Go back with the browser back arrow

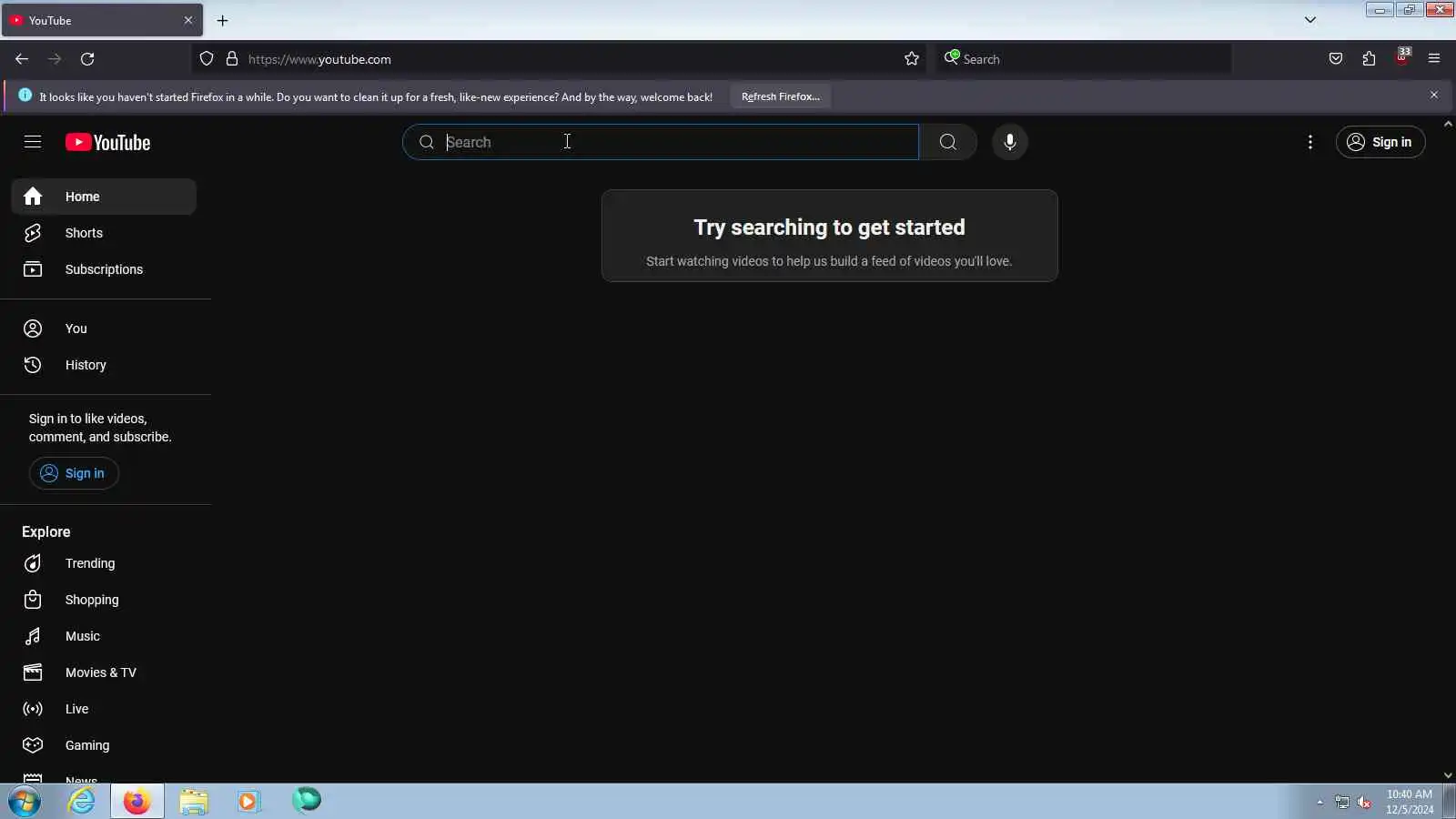click(x=22, y=59)
